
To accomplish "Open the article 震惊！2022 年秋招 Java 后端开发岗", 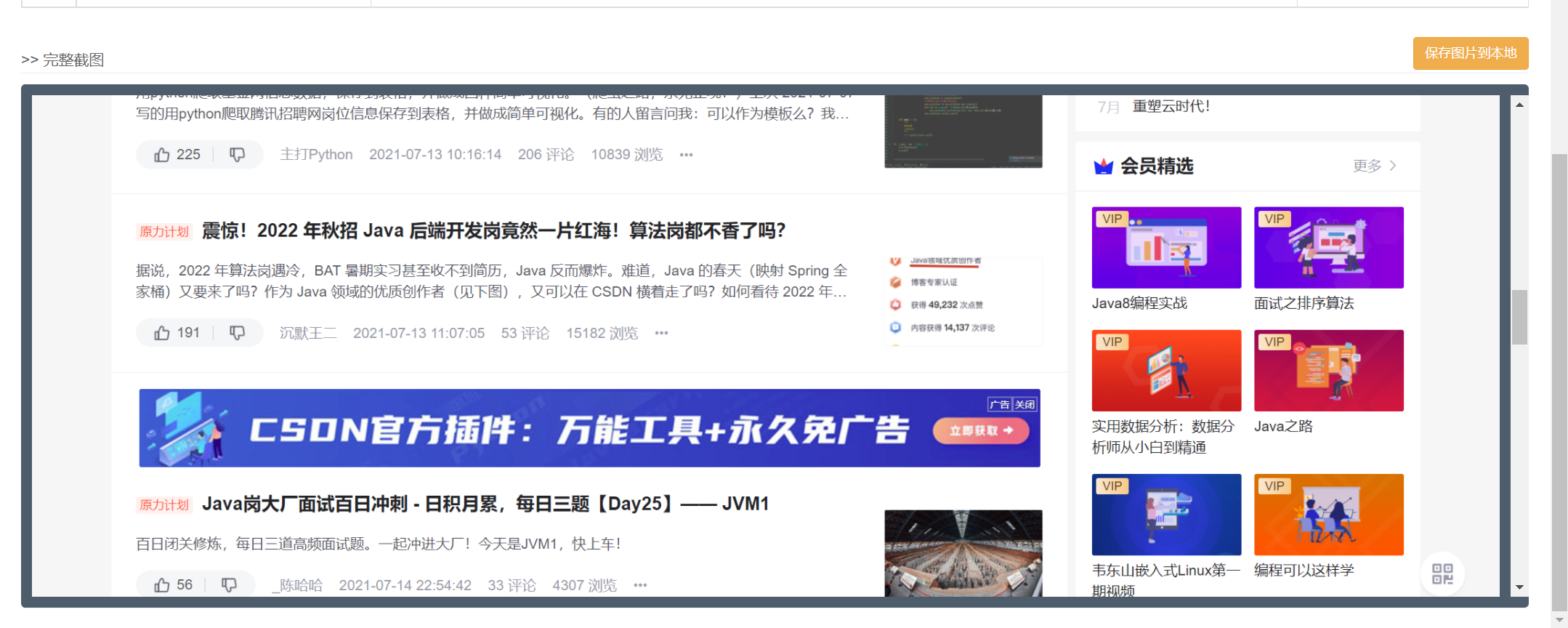I will point(493,230).
